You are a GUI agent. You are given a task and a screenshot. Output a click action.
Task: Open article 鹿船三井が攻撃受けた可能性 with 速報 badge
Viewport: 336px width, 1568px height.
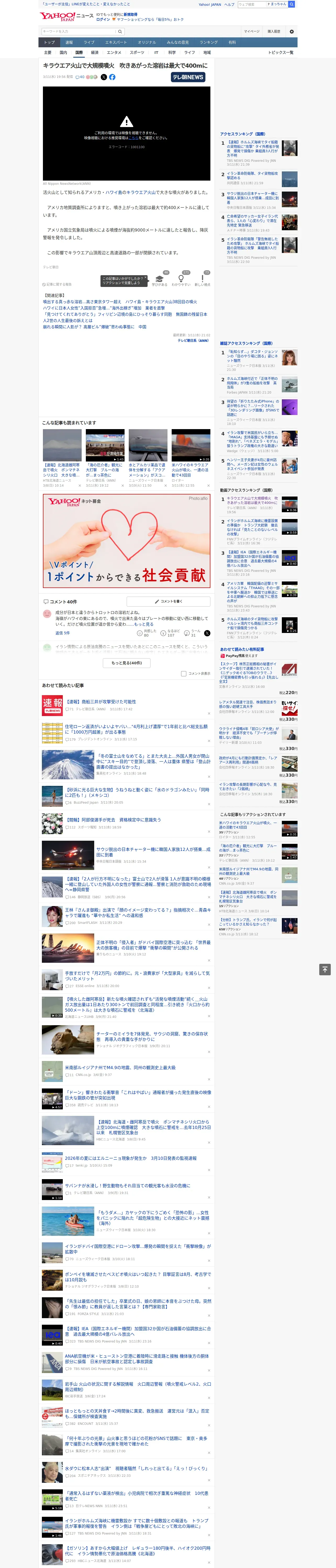(101, 702)
